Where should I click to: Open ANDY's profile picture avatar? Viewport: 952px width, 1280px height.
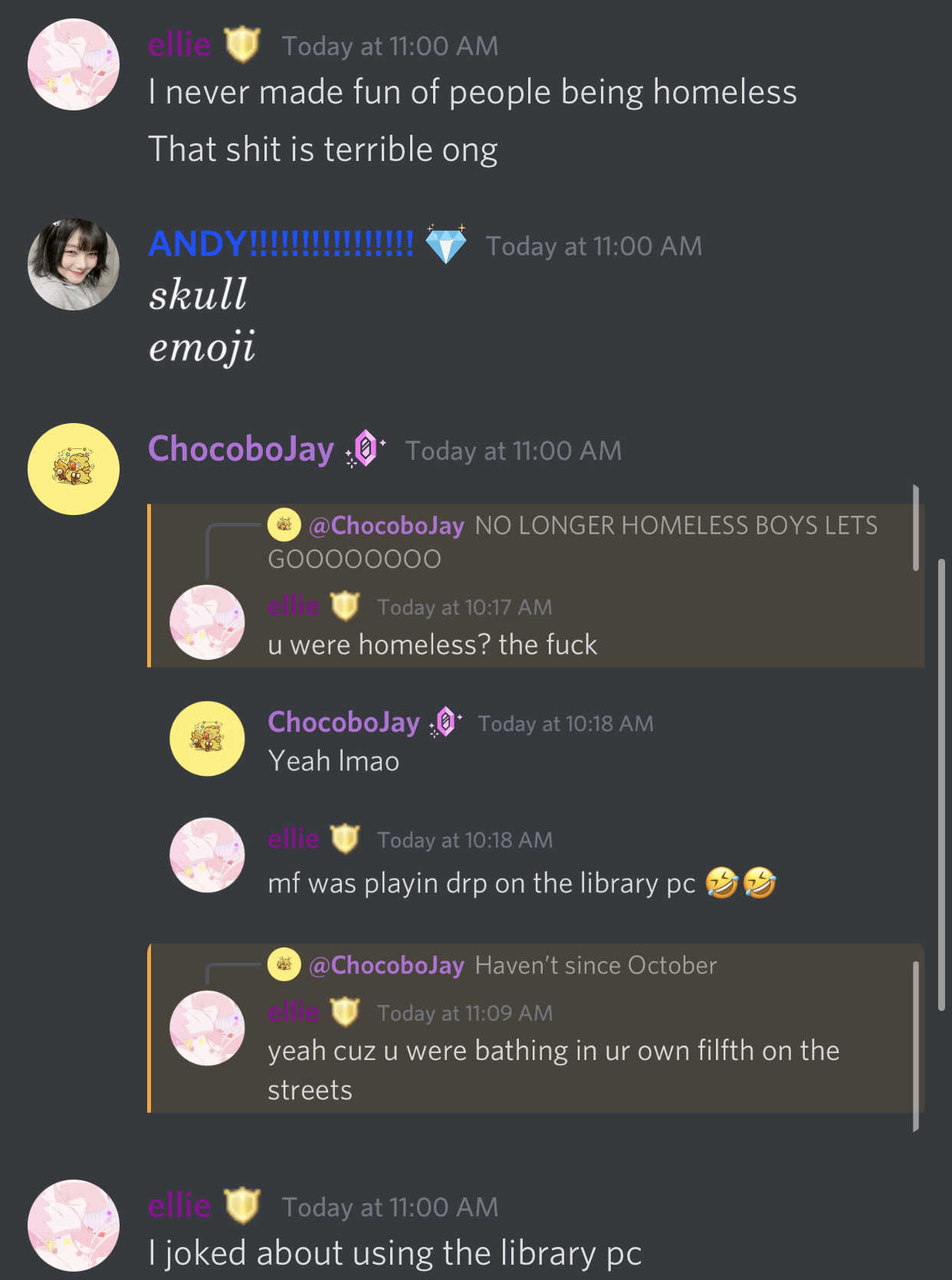(x=74, y=264)
